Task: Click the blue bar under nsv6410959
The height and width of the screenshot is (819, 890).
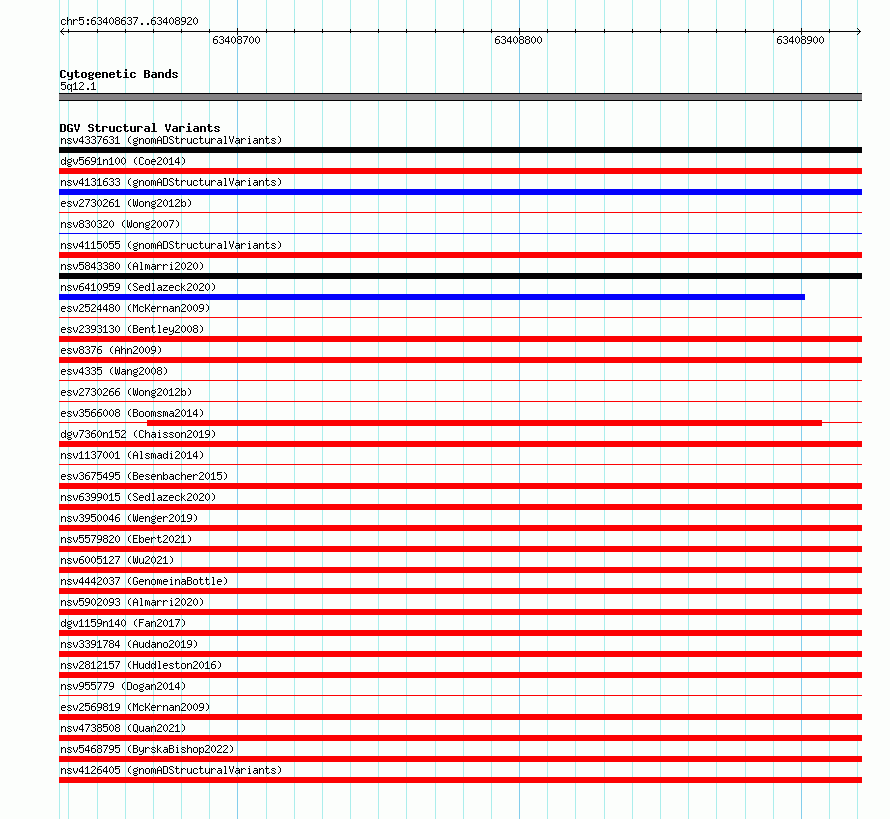Action: 432,297
